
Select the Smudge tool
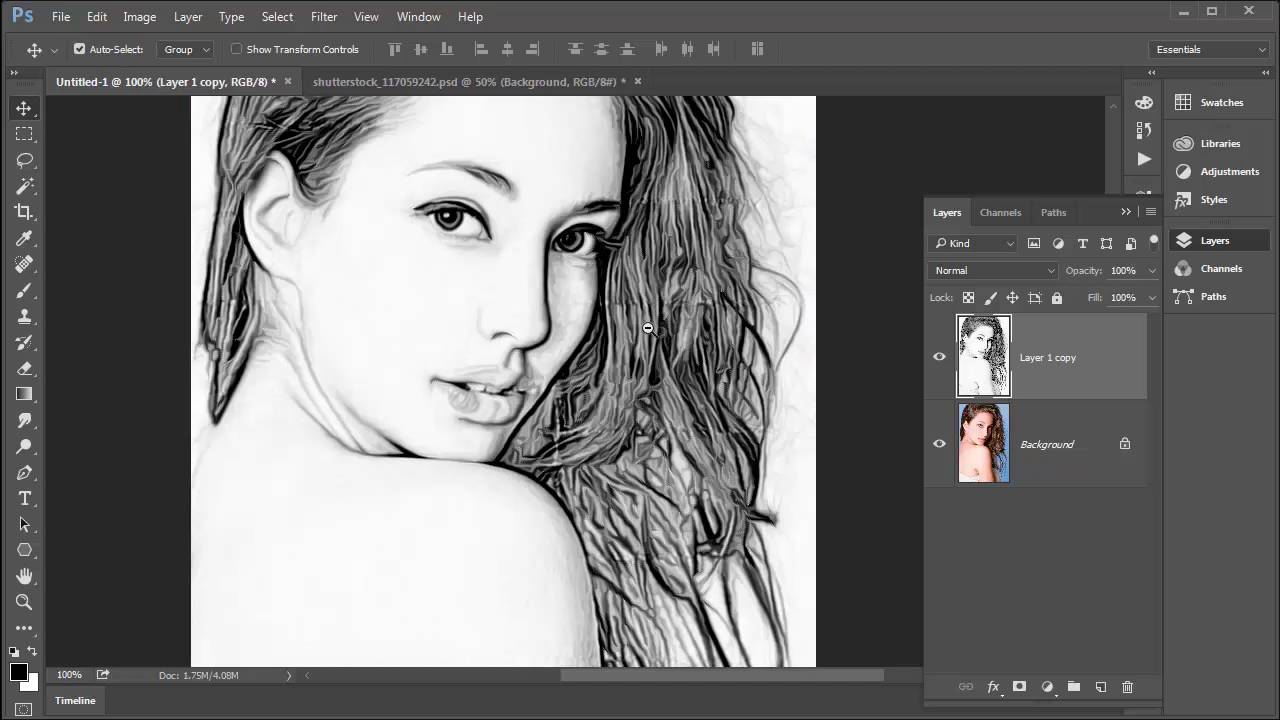tap(24, 420)
